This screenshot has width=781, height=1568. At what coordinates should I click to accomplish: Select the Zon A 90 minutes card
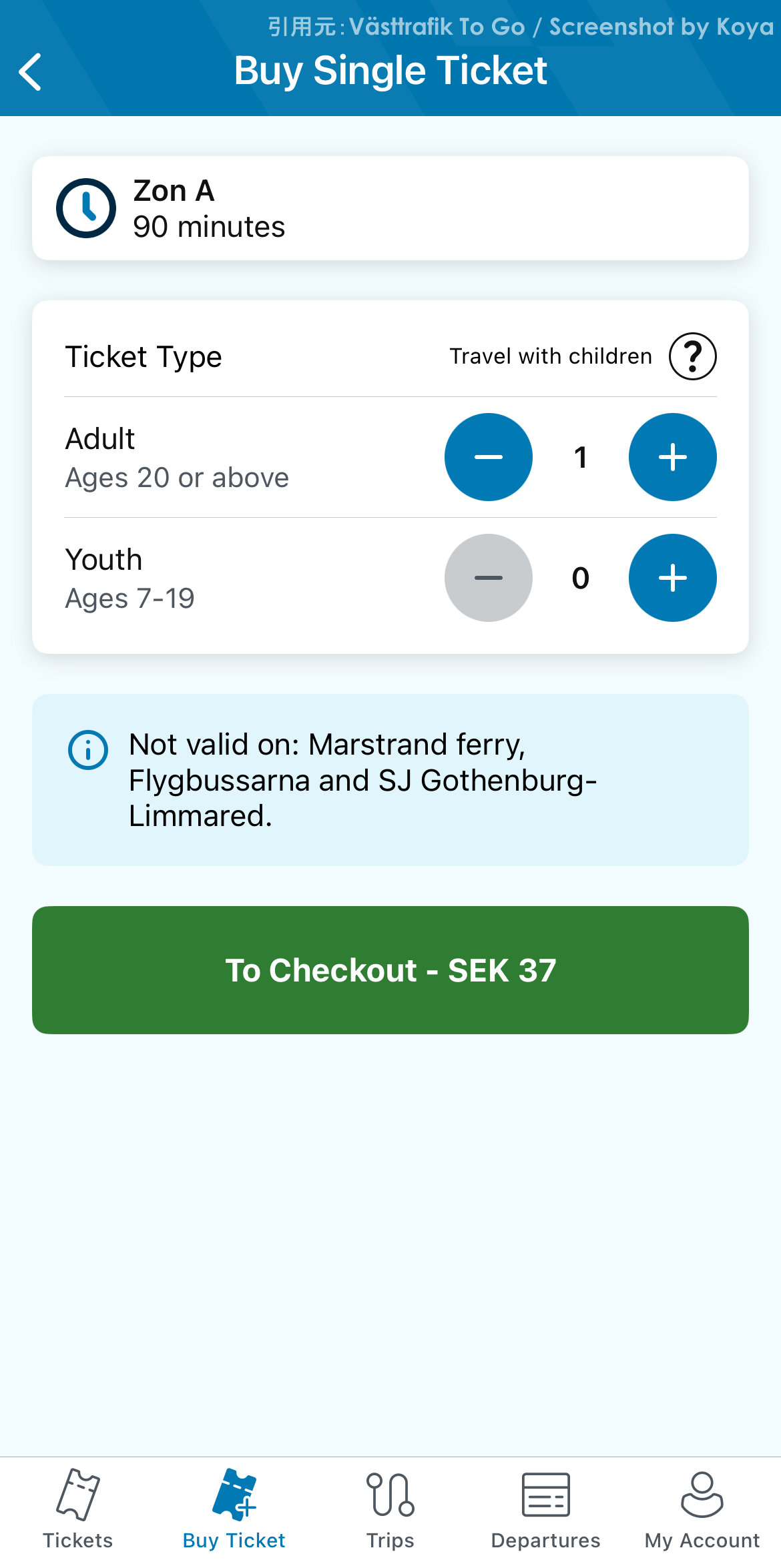click(390, 208)
